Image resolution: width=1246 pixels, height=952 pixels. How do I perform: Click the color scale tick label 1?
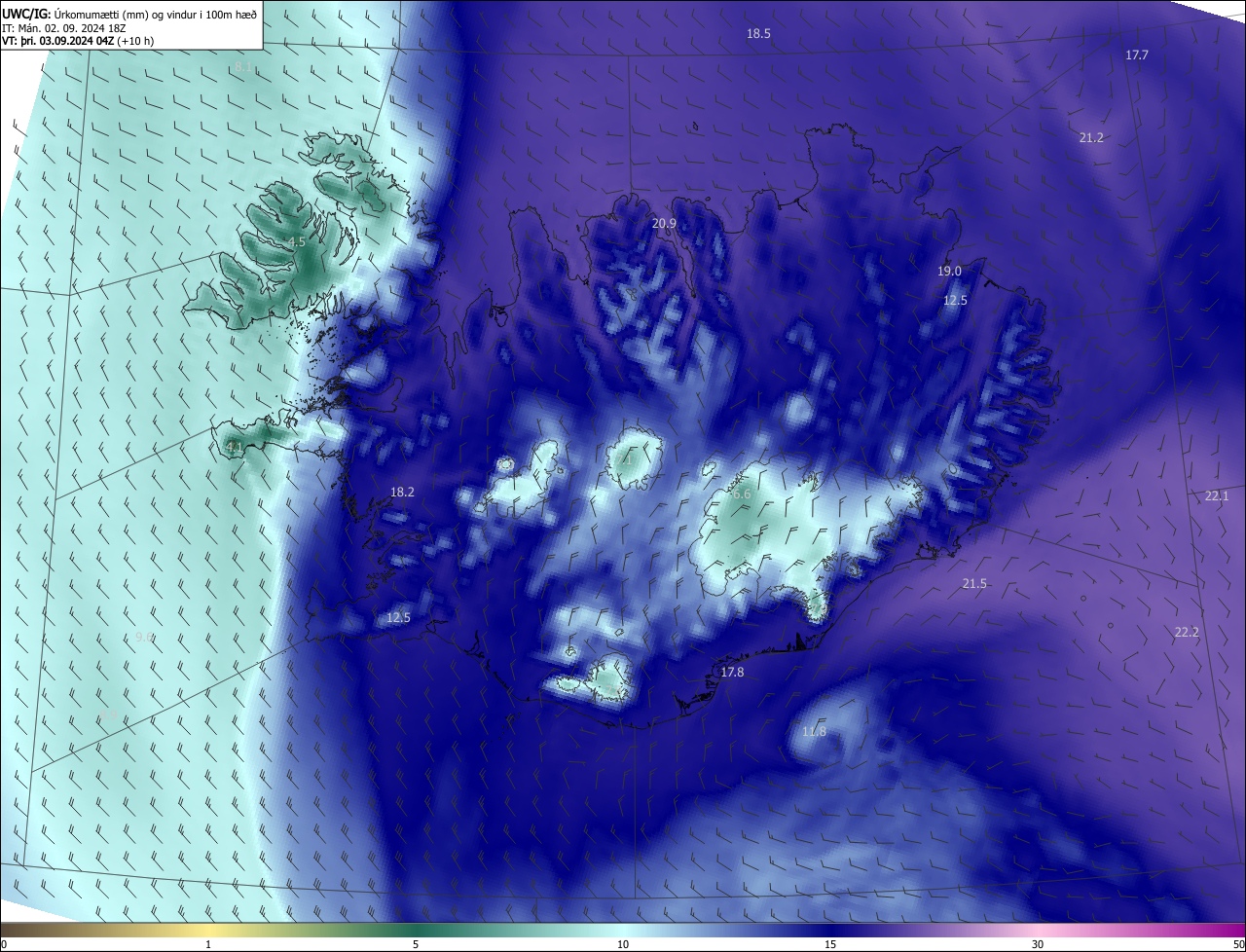tap(208, 945)
